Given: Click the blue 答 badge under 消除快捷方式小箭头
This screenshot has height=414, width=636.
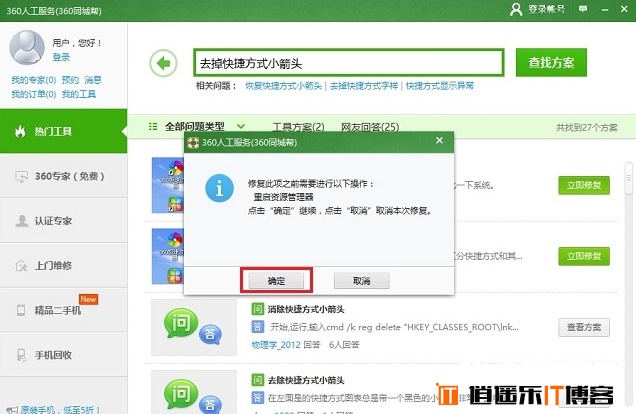Looking at the screenshot, I should coord(257,327).
